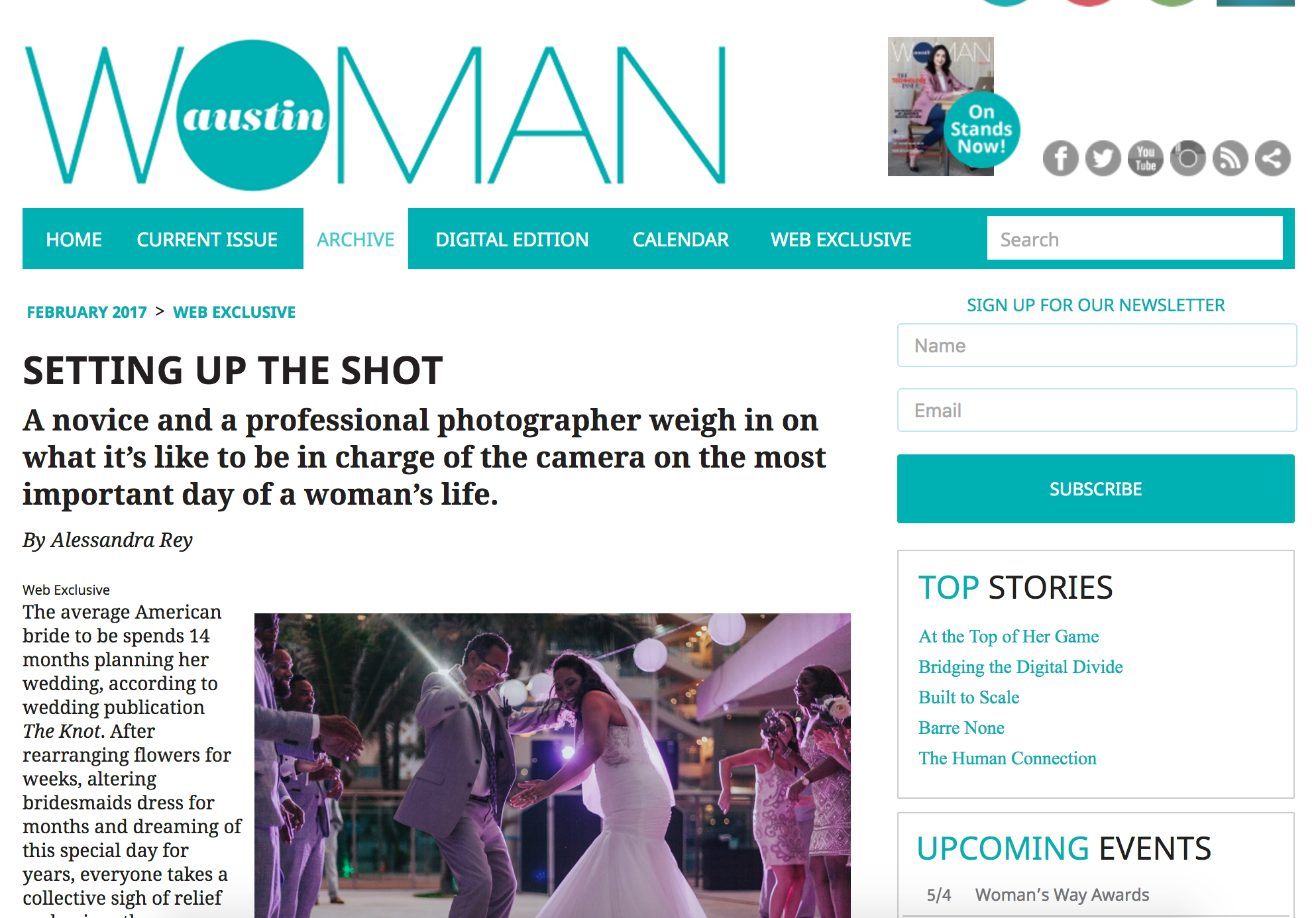Open the Digital Edition menu item
This screenshot has width=1316, height=918.
tap(512, 239)
